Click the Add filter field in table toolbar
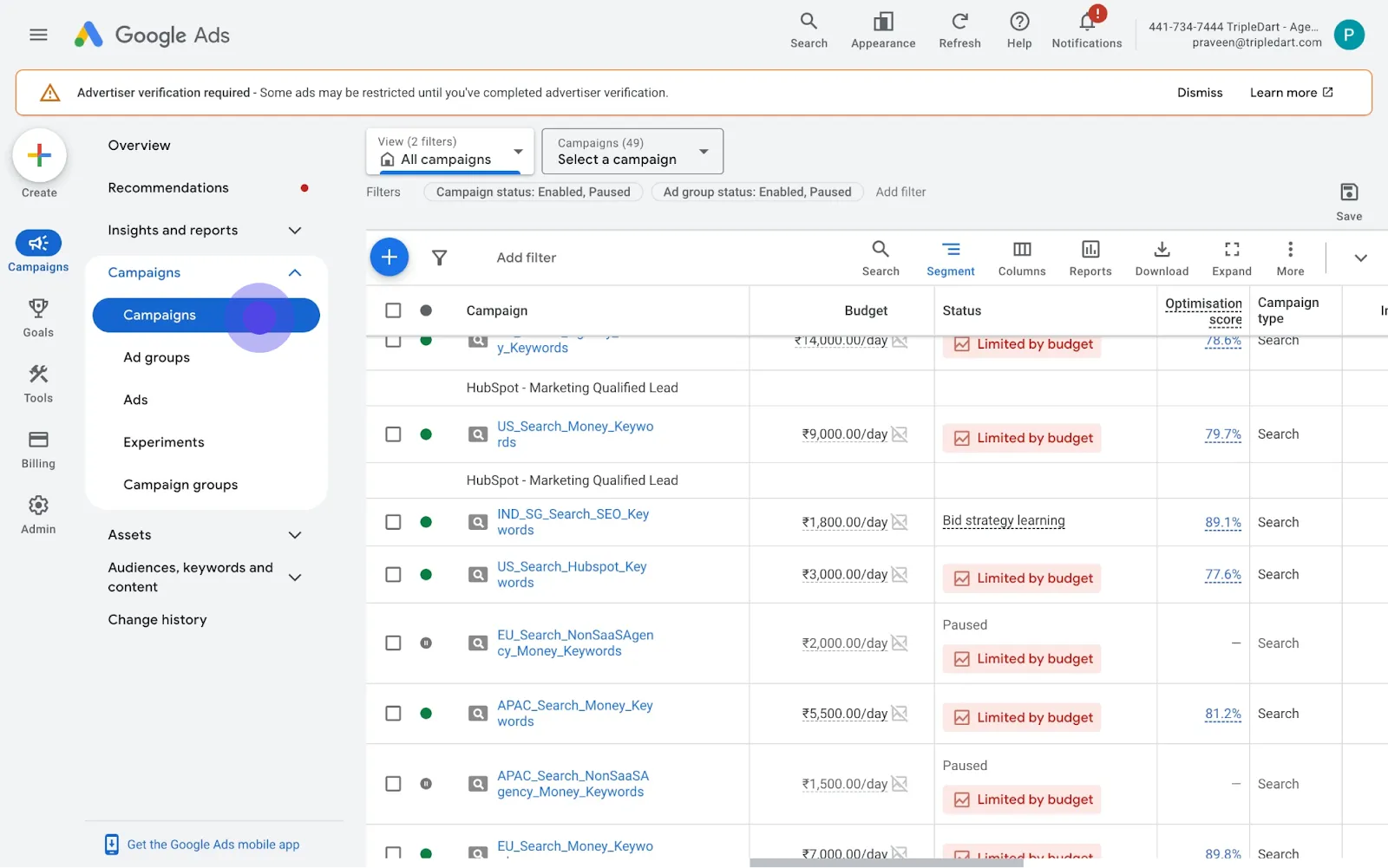The width and height of the screenshot is (1388, 868). [527, 258]
